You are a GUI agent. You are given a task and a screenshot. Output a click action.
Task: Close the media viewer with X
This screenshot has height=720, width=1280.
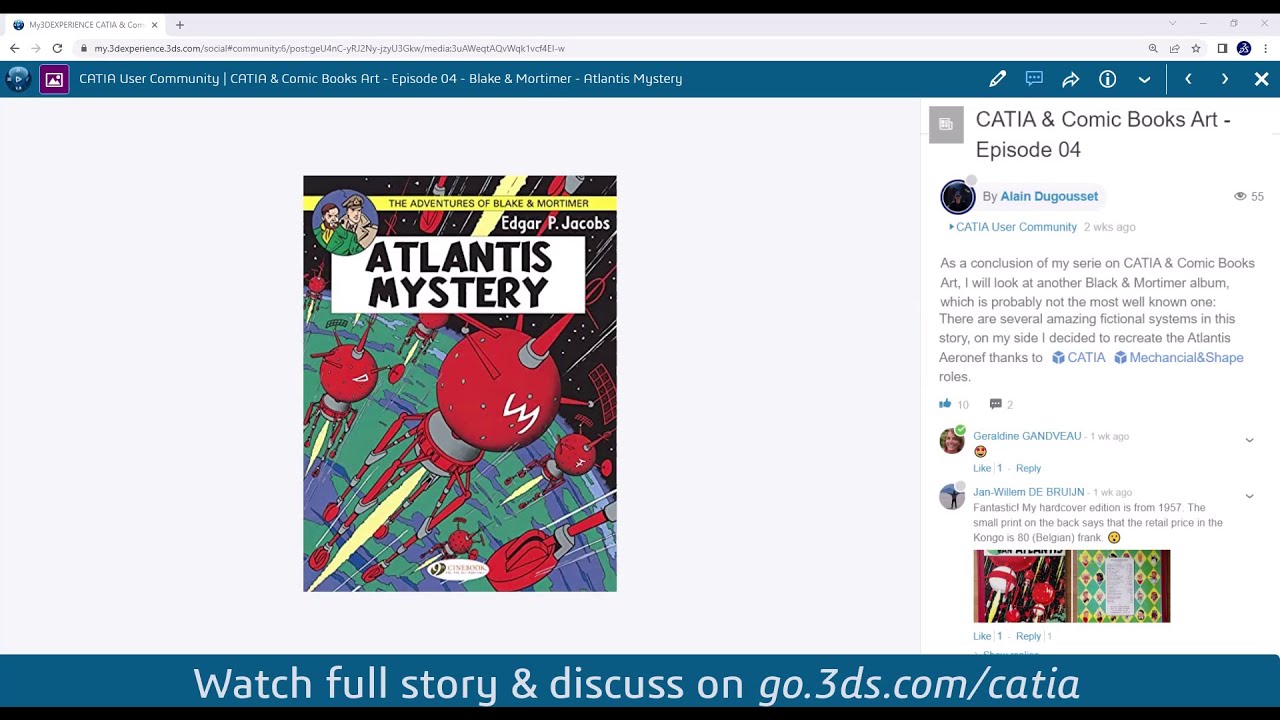[x=1261, y=79]
